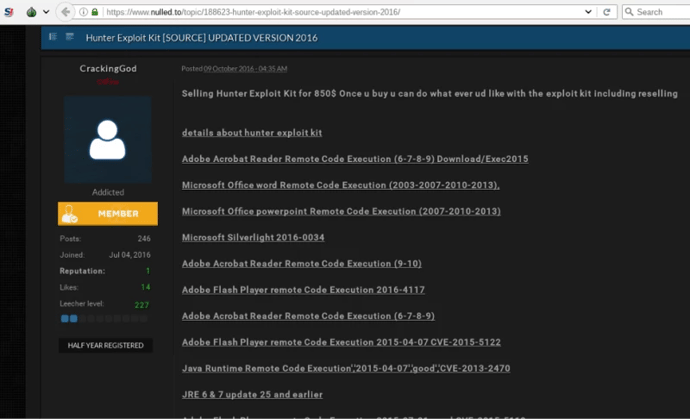Click the Acrobat Reader (6-7-8-9) line without Download
This screenshot has height=419, width=690.
pos(308,316)
